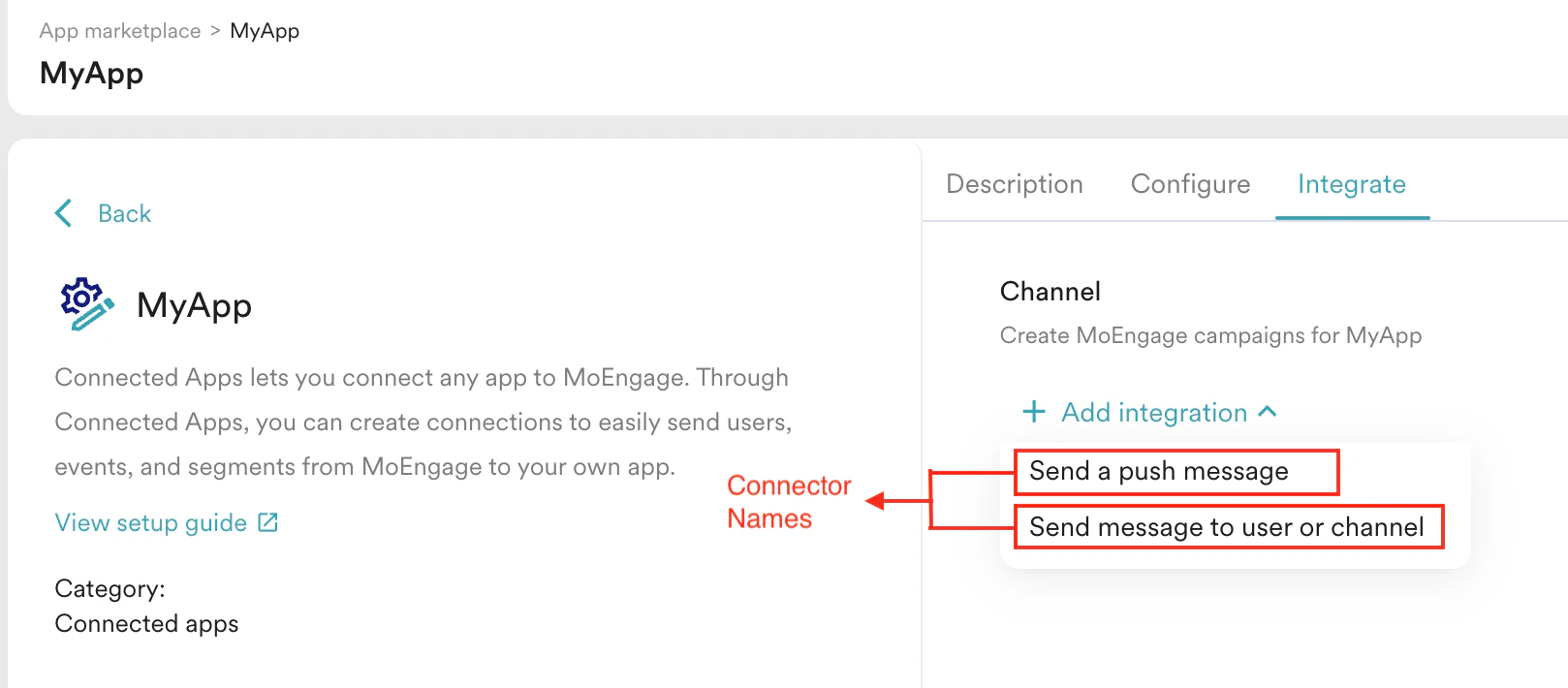Switch to the Description tab
This screenshot has height=688, width=1568.
(1015, 184)
